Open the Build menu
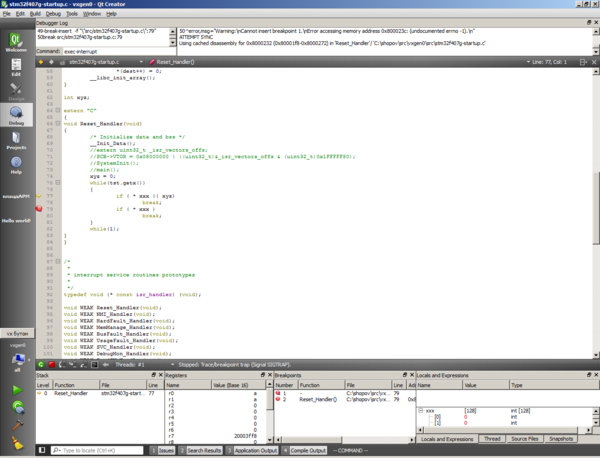The height and width of the screenshot is (458, 600). [35, 14]
